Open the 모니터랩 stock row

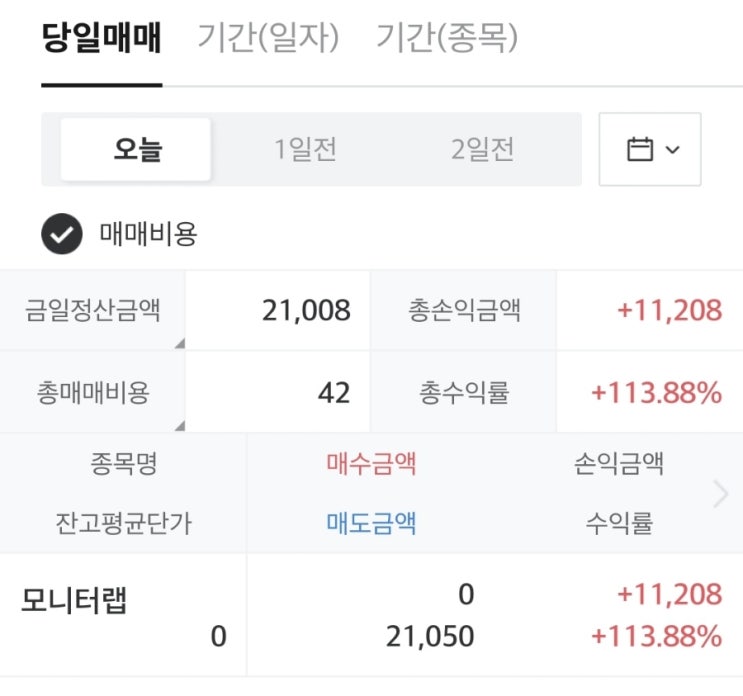(x=75, y=602)
